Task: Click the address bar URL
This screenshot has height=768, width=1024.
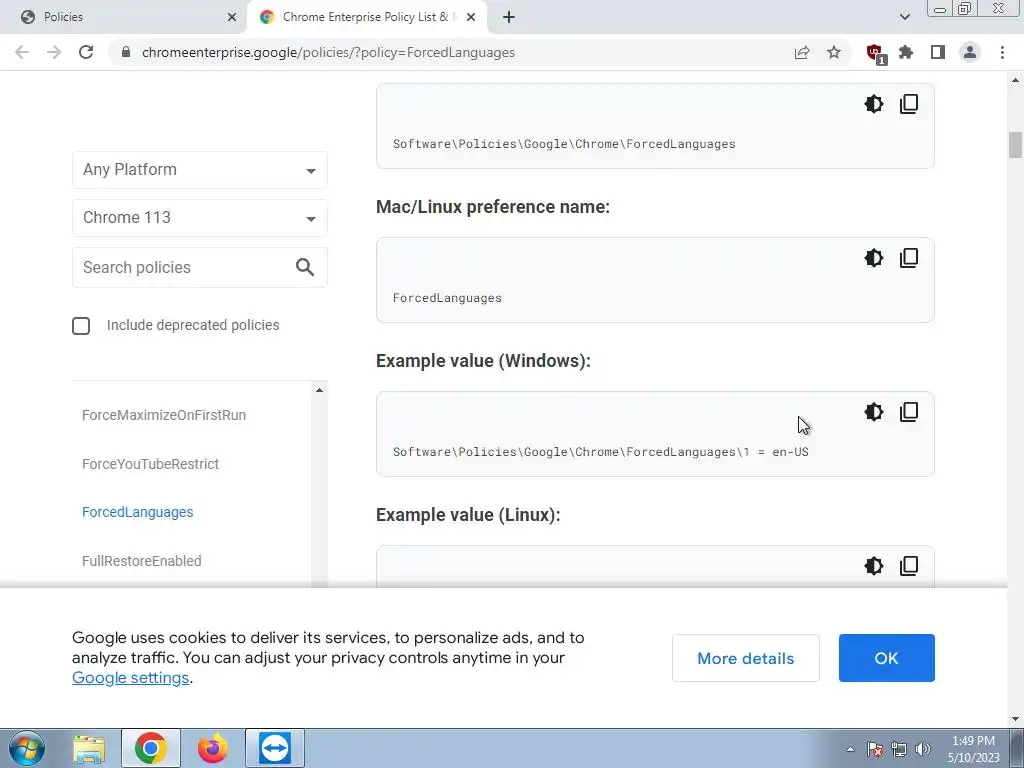Action: pyautogui.click(x=328, y=52)
